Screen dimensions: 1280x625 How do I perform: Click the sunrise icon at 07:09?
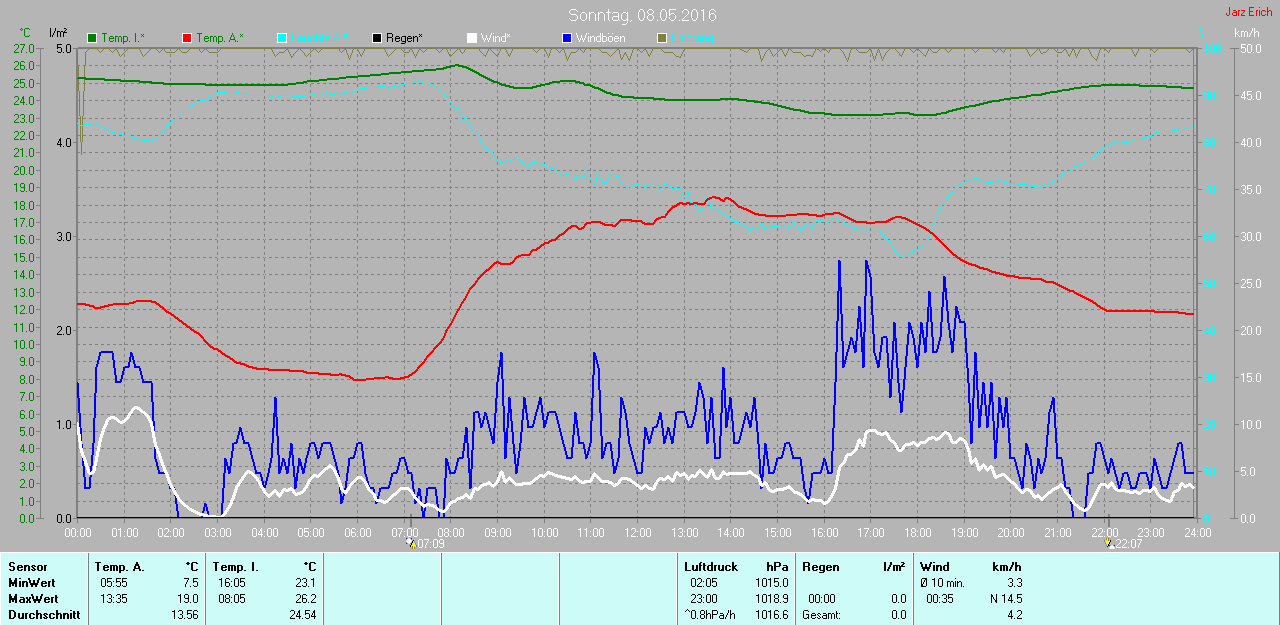click(409, 544)
